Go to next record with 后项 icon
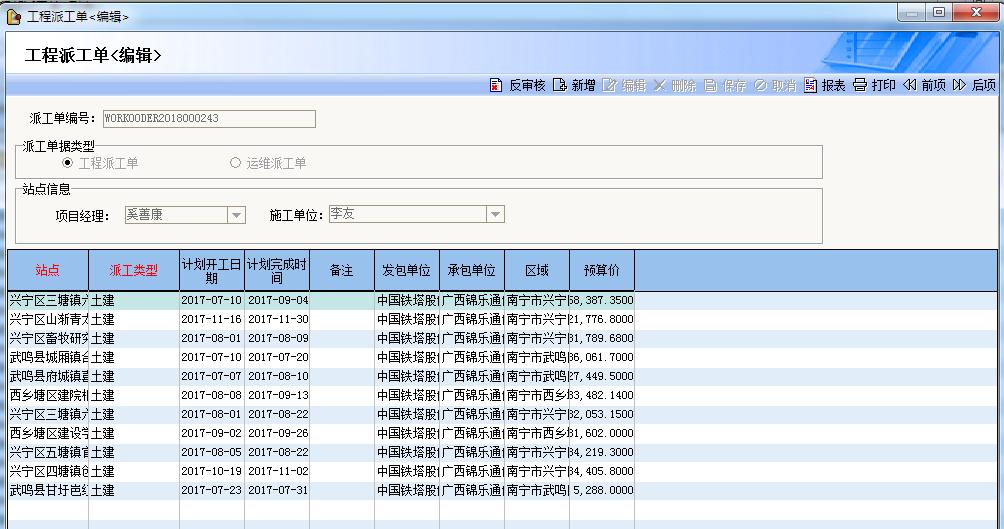 tap(960, 86)
